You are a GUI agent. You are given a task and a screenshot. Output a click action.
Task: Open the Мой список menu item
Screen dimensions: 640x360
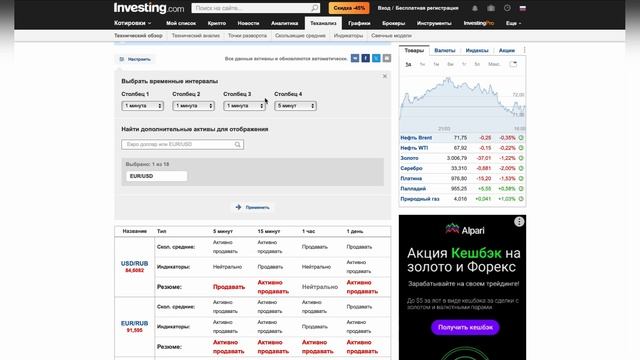[x=181, y=23]
